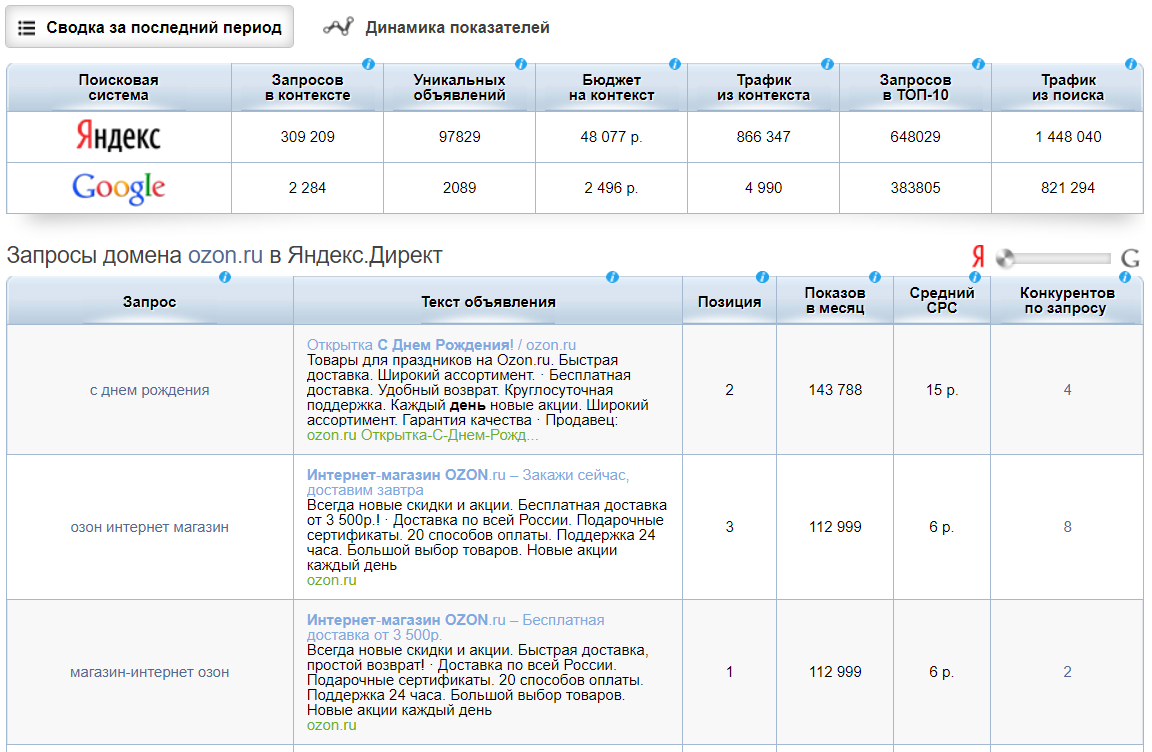Click info icon on Позиция column header

[763, 277]
